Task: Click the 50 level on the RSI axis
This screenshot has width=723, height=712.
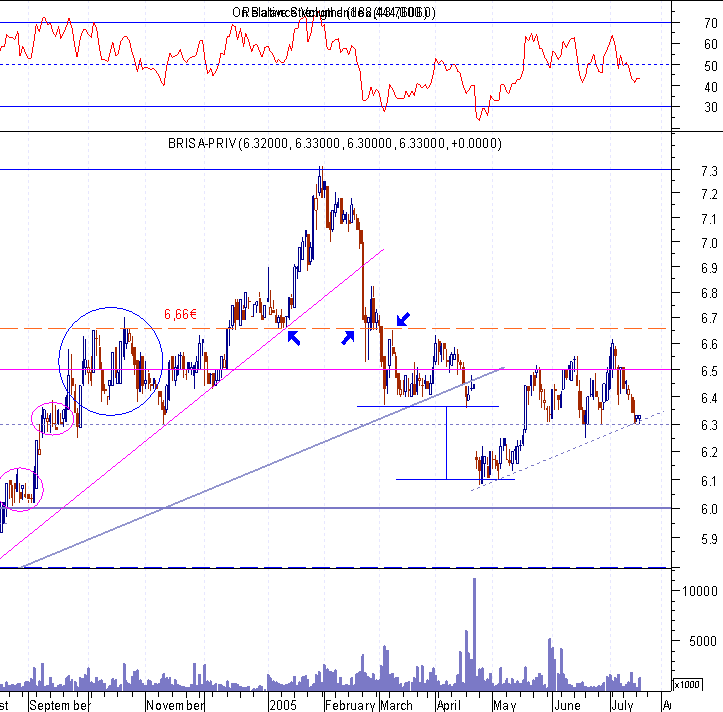Action: pyautogui.click(x=711, y=66)
